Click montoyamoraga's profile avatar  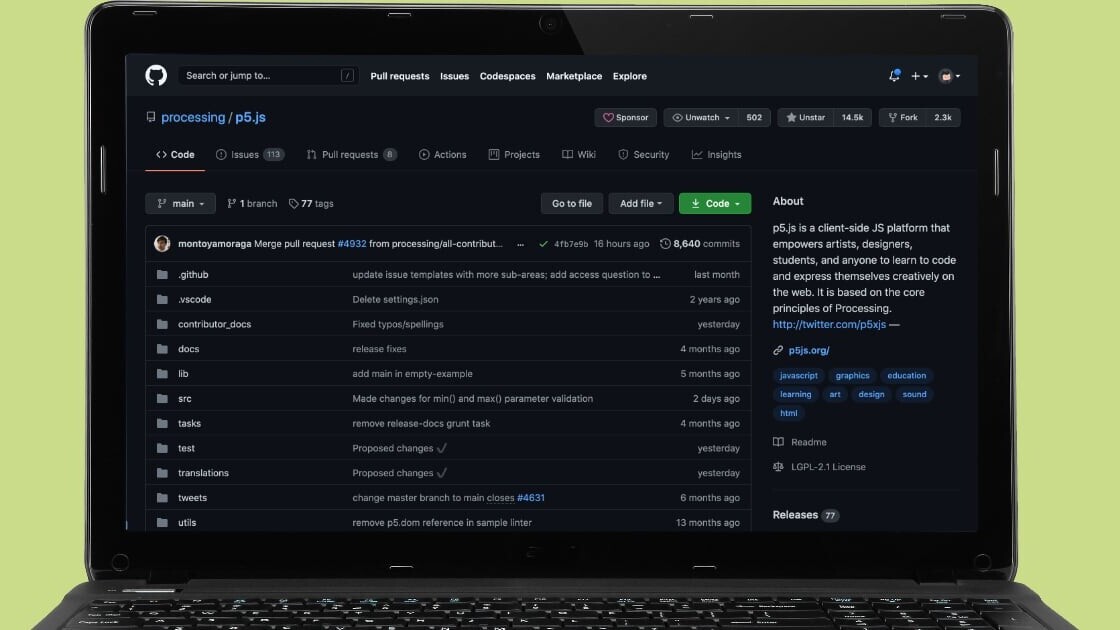(x=162, y=243)
